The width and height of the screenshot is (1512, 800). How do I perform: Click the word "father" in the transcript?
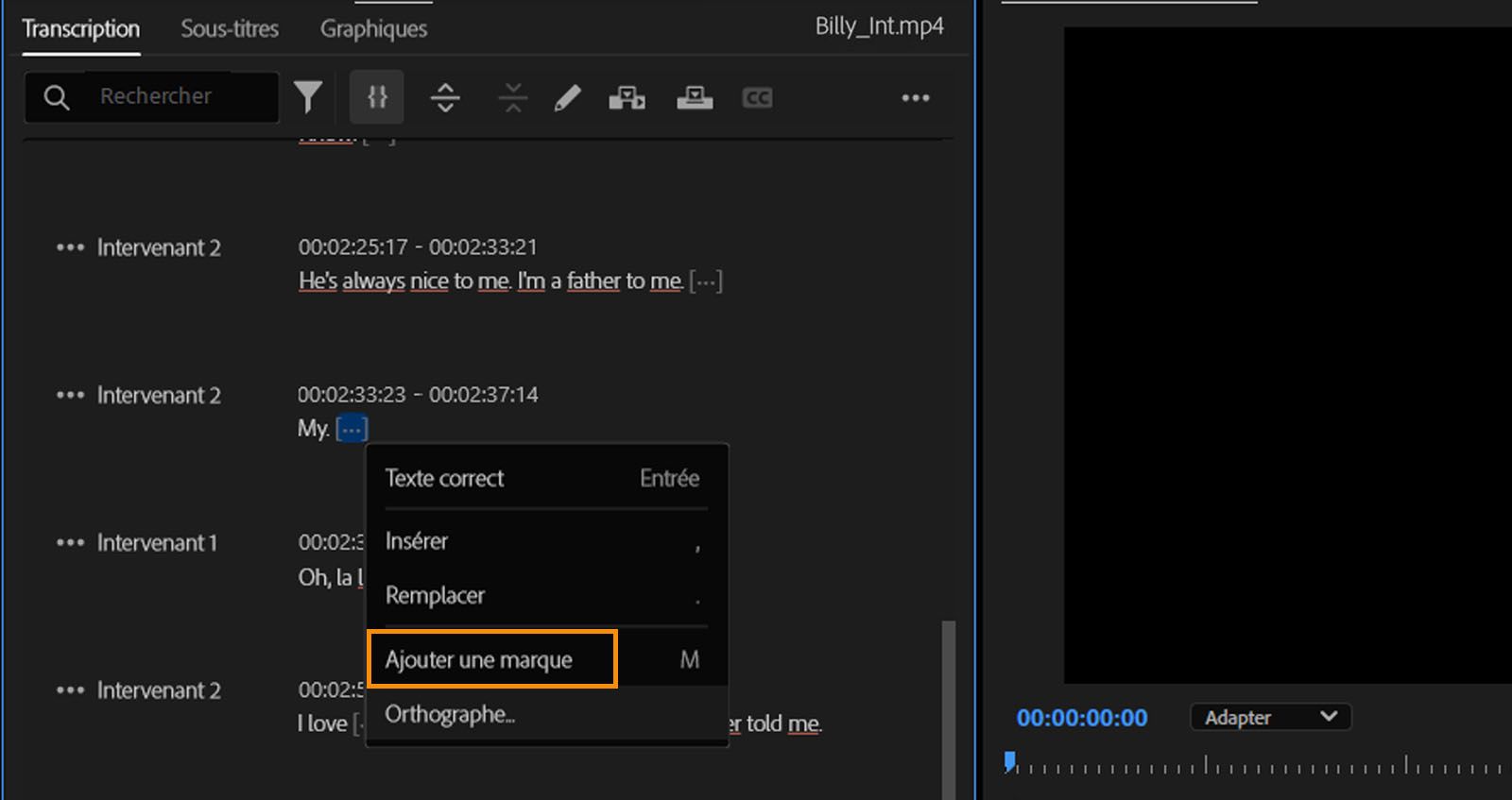(x=593, y=281)
